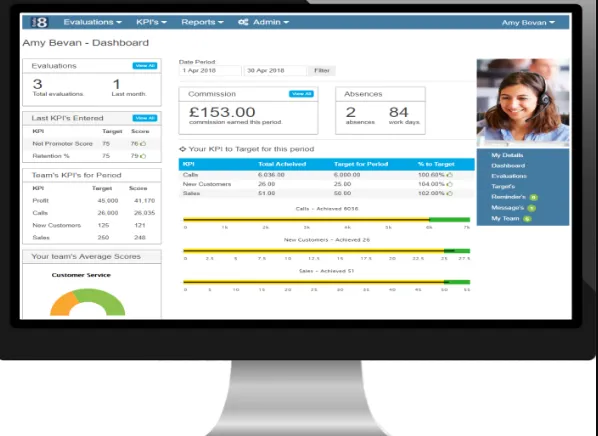The image size is (598, 436).
Task: Open the Evaluations dropdown menu
Action: [93, 22]
